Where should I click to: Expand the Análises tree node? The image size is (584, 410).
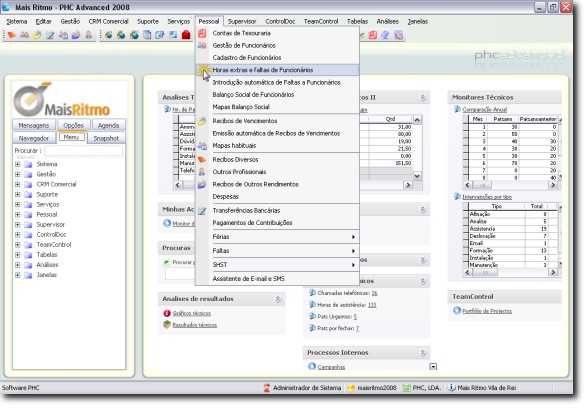[x=18, y=265]
